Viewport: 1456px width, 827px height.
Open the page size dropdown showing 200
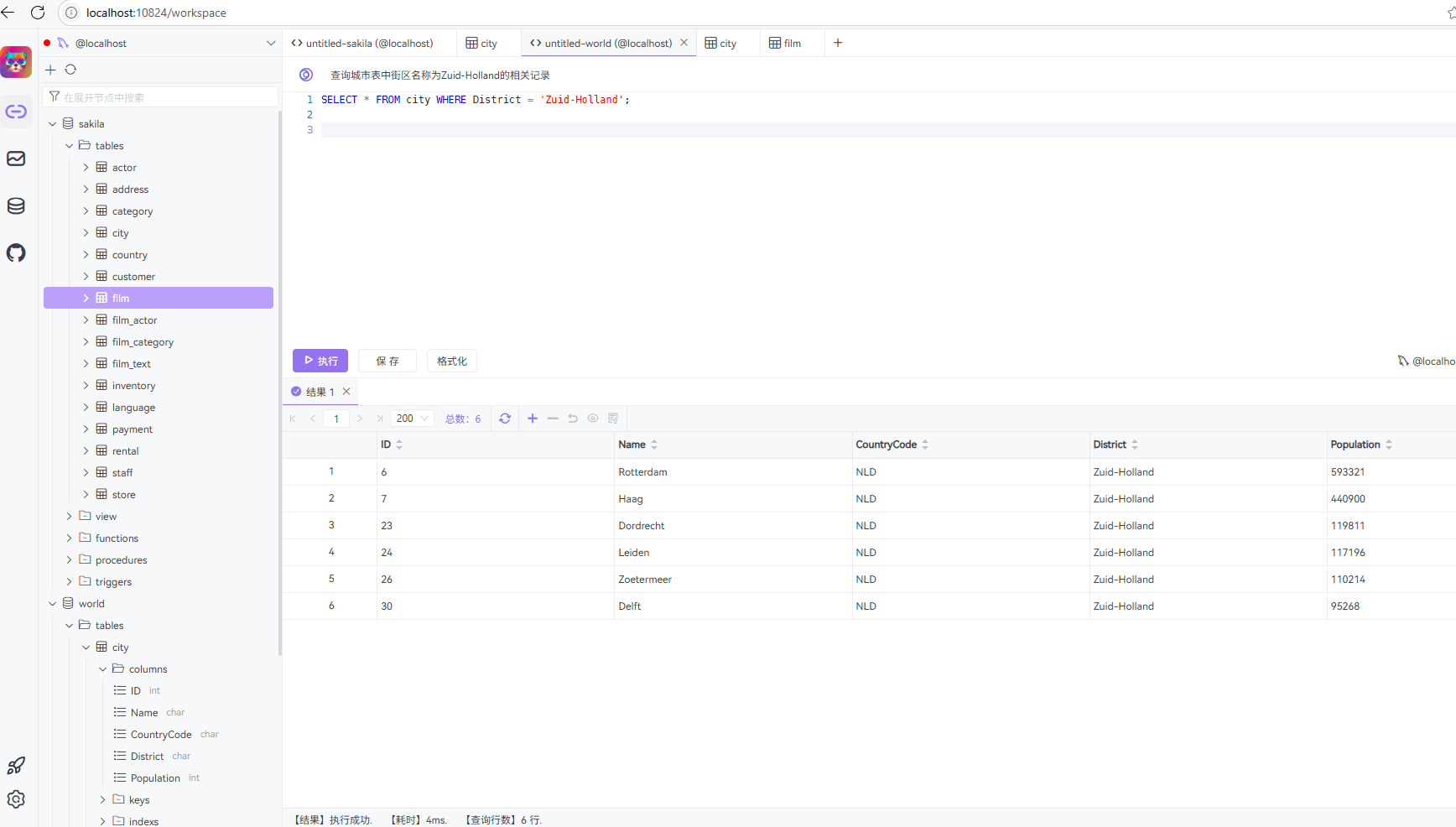click(411, 418)
